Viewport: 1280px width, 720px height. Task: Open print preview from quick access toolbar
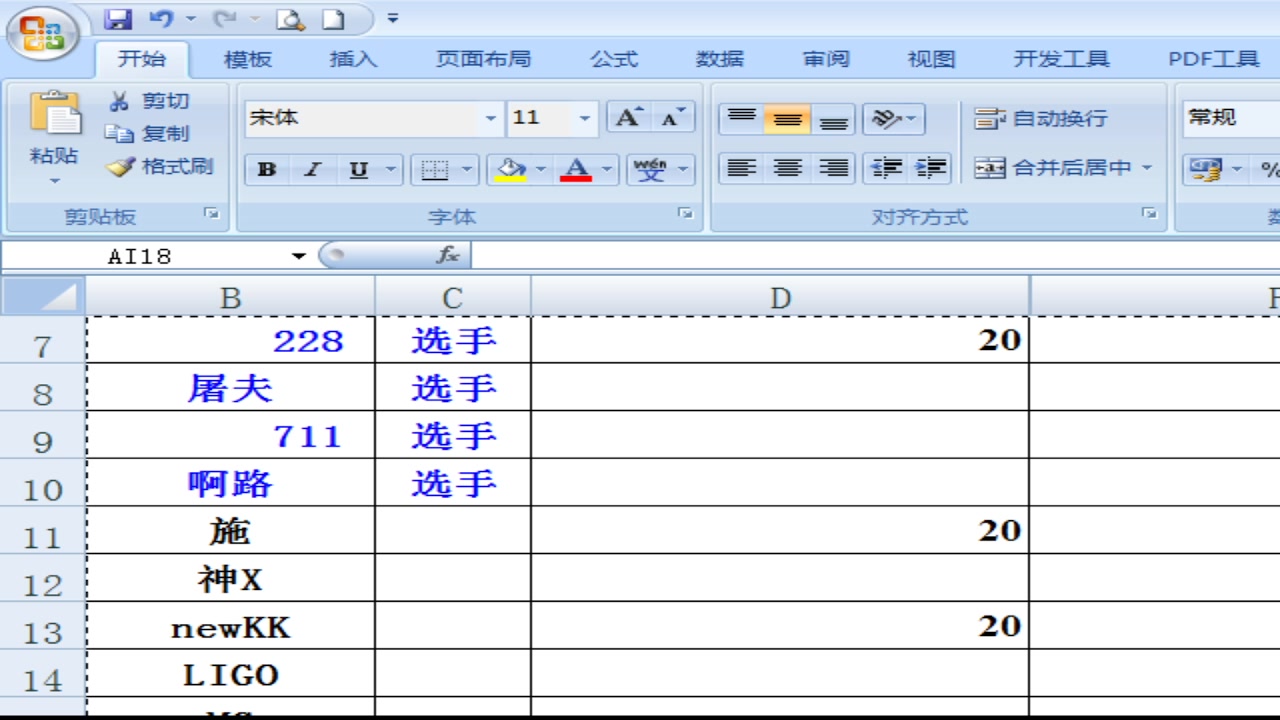pyautogui.click(x=290, y=19)
